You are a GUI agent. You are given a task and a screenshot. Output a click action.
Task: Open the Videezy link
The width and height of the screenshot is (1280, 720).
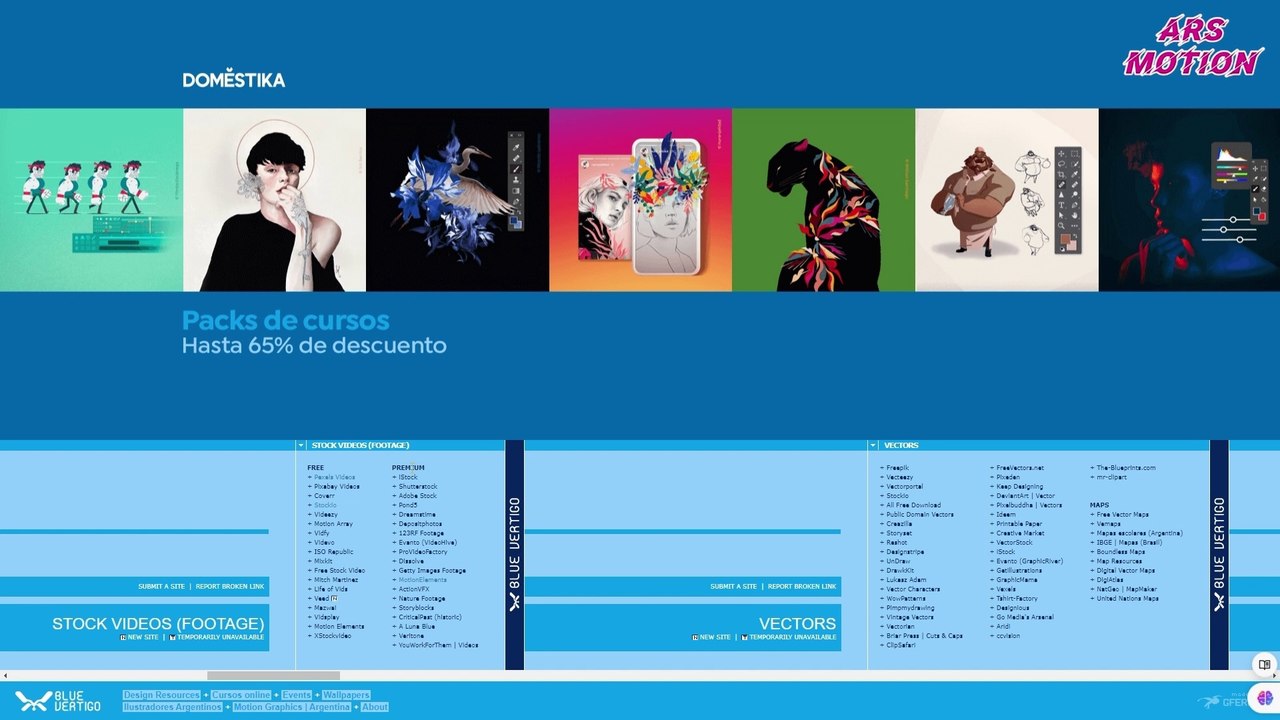pos(325,515)
